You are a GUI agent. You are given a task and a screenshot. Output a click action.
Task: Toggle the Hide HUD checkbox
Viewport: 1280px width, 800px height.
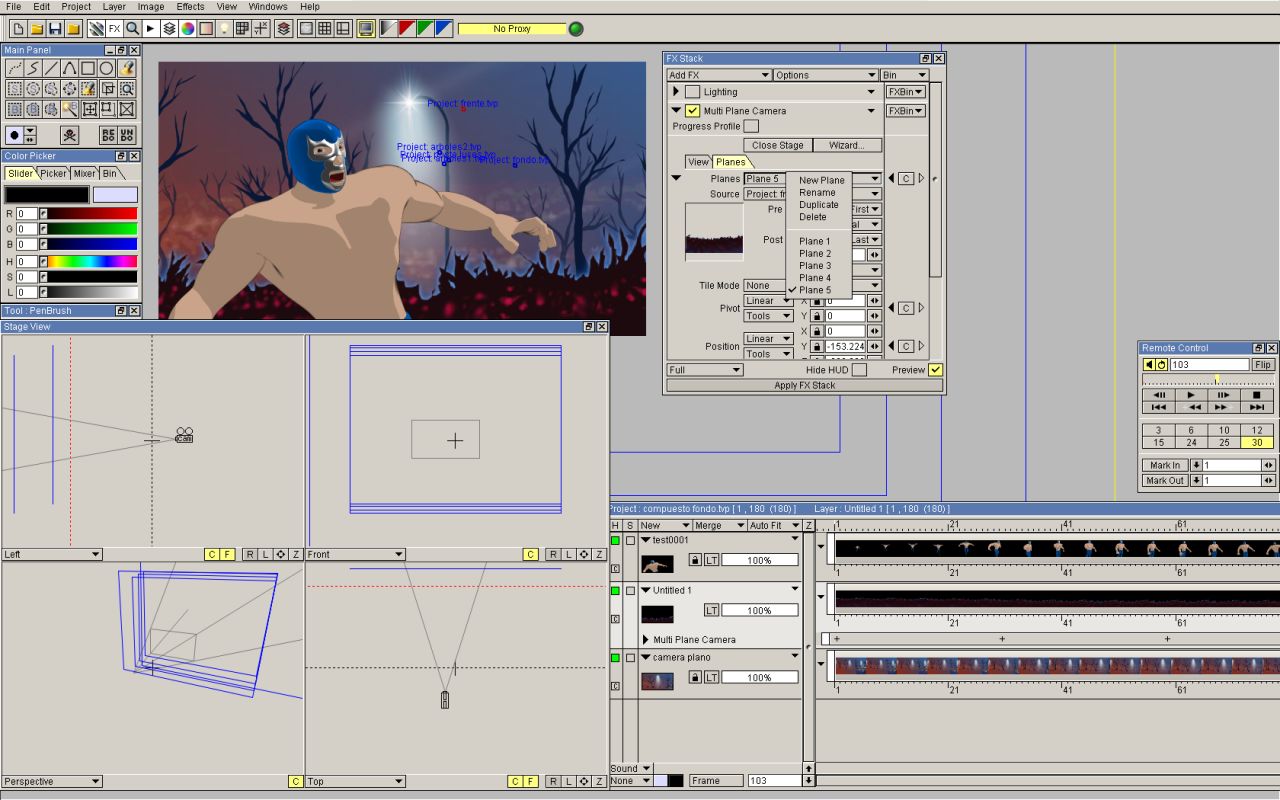pyautogui.click(x=859, y=370)
